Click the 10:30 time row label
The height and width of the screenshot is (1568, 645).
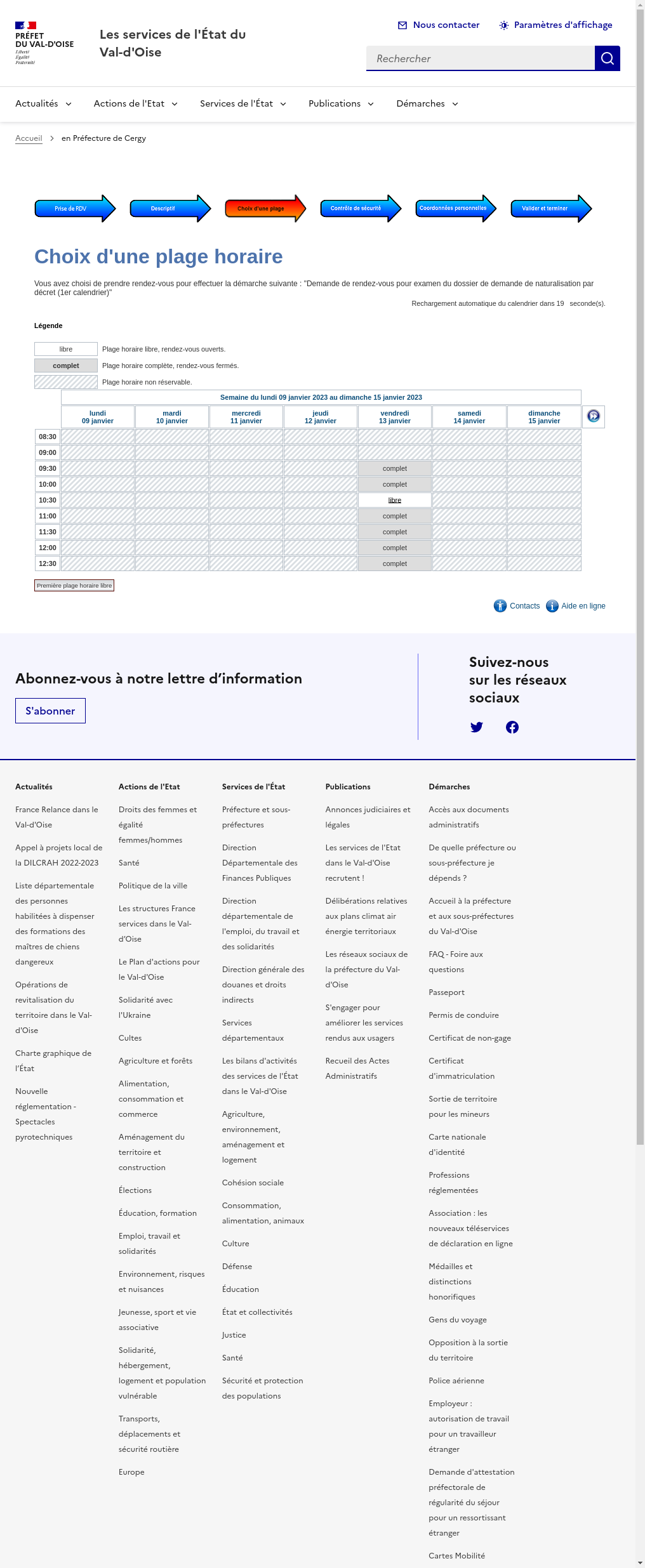48,500
